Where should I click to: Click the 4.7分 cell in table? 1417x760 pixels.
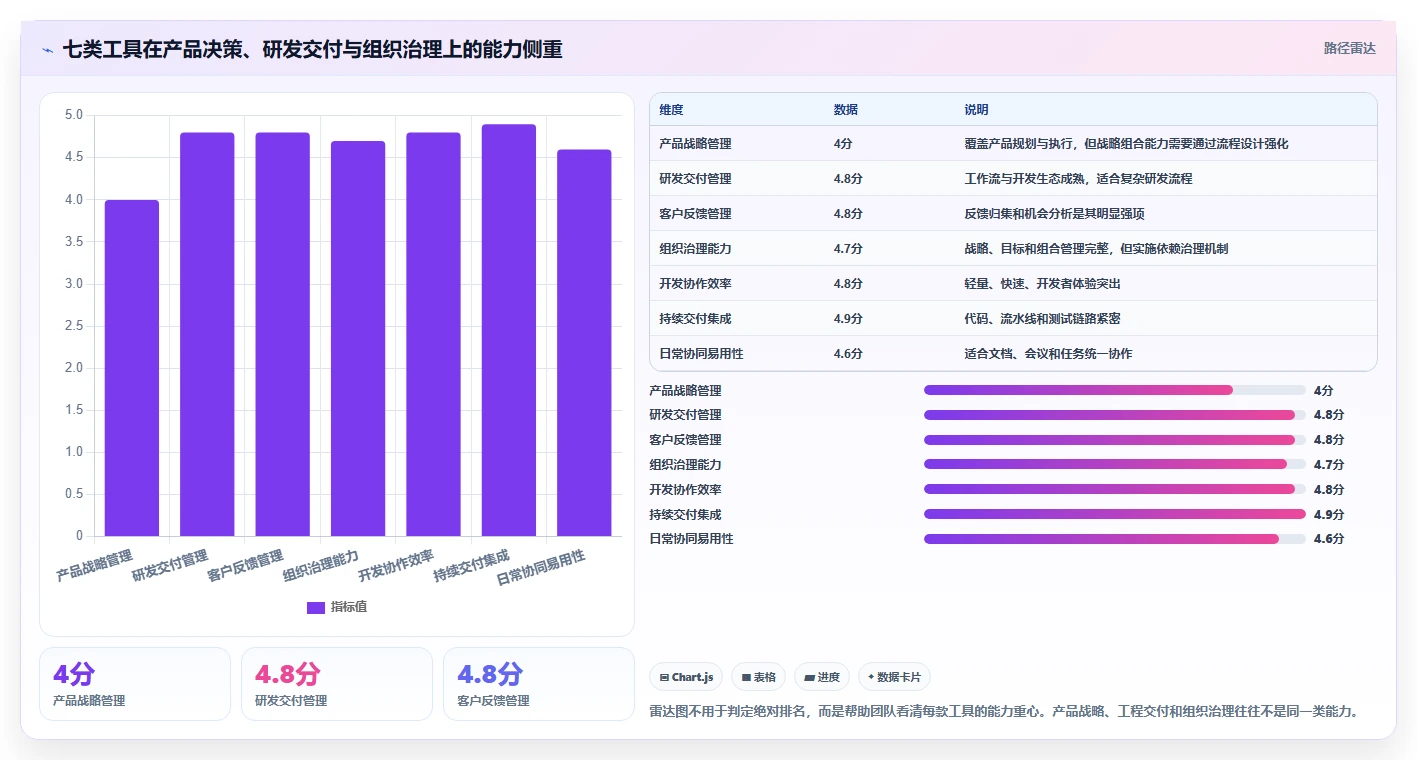coord(848,249)
